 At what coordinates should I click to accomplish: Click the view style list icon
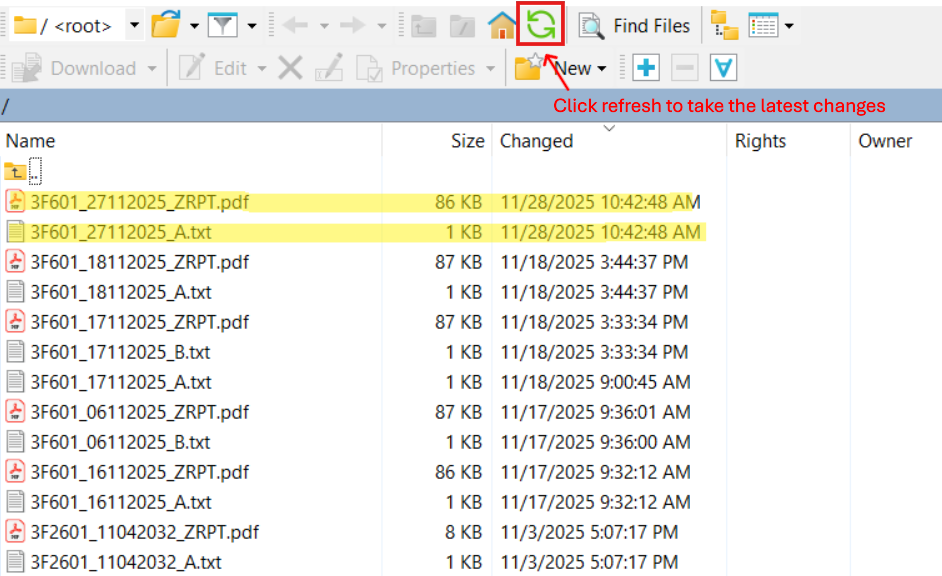[x=763, y=26]
